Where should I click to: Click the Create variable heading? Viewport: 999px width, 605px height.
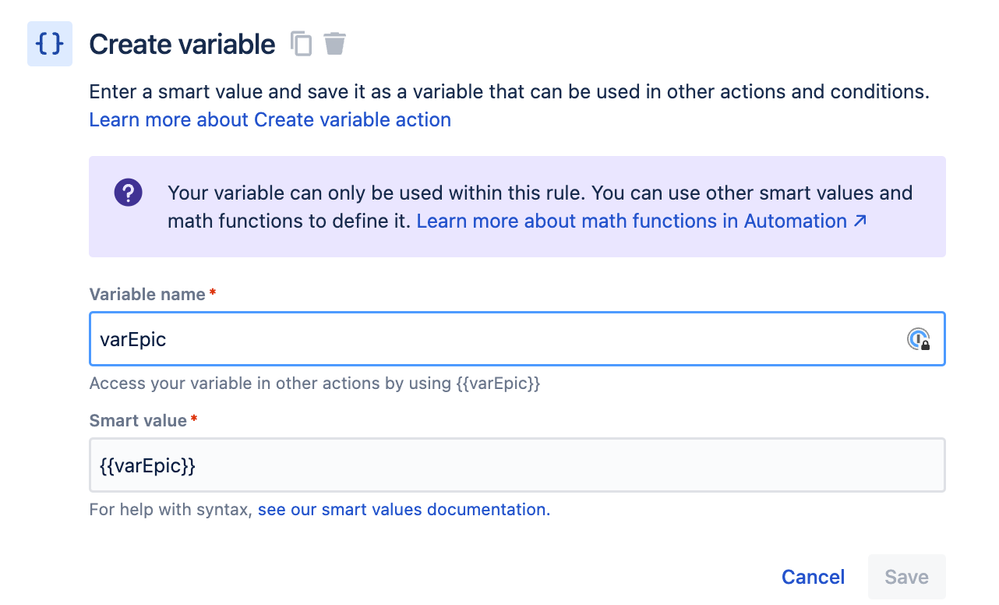[182, 44]
